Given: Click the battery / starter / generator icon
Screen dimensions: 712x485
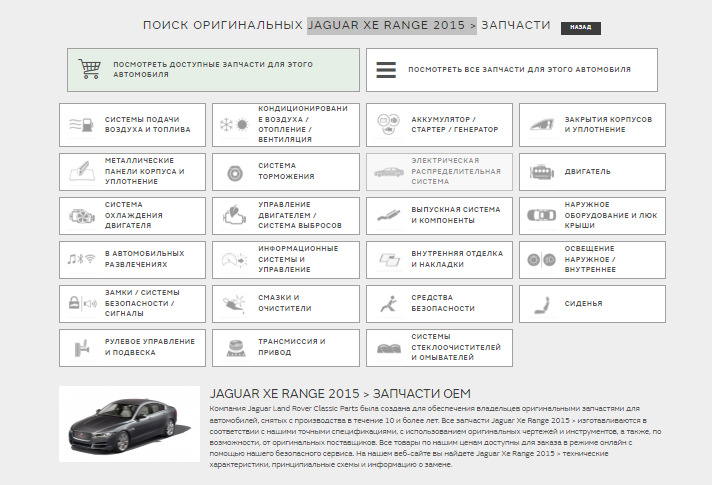Looking at the screenshot, I should (388, 124).
